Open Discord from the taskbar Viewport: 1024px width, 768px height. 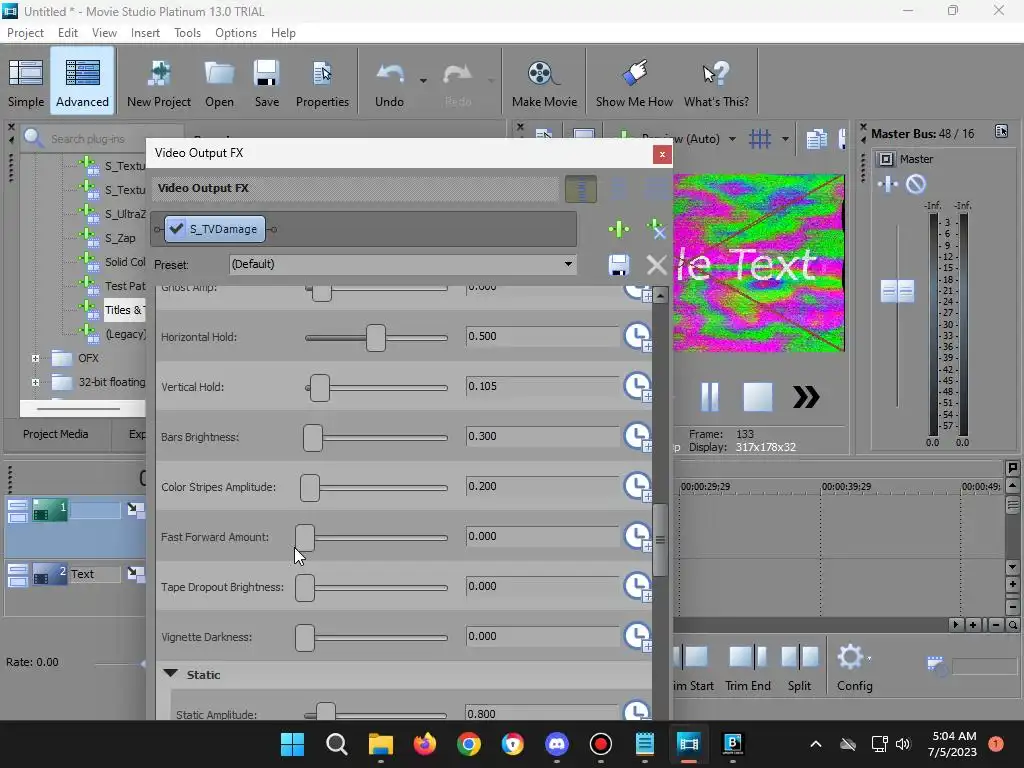tap(556, 744)
